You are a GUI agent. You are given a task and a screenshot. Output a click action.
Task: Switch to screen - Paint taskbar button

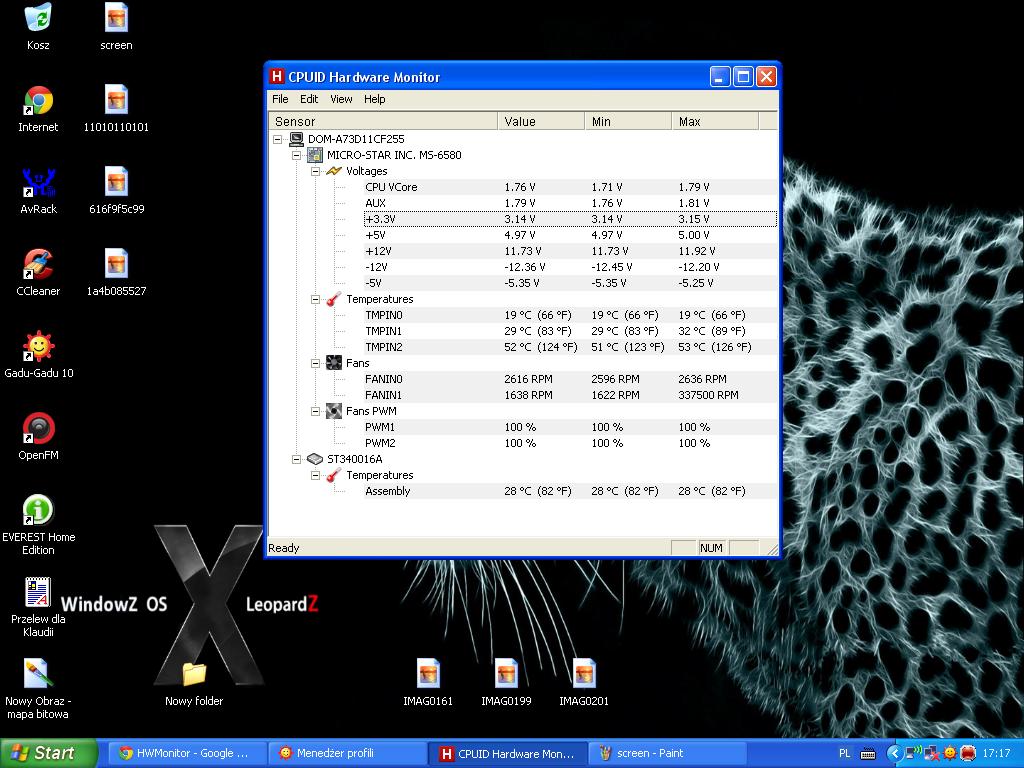[x=668, y=753]
